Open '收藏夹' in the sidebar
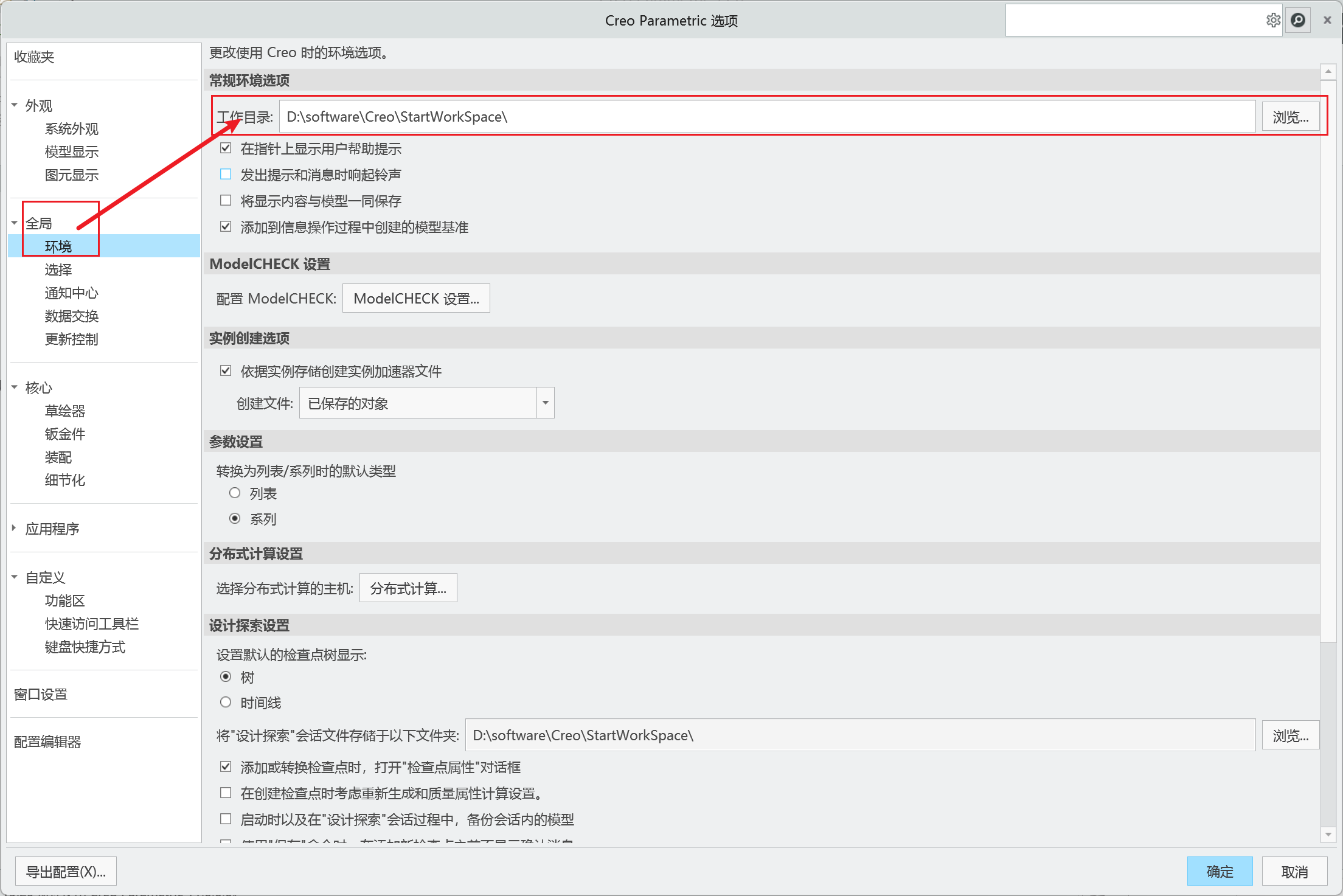Image resolution: width=1343 pixels, height=896 pixels. point(34,57)
